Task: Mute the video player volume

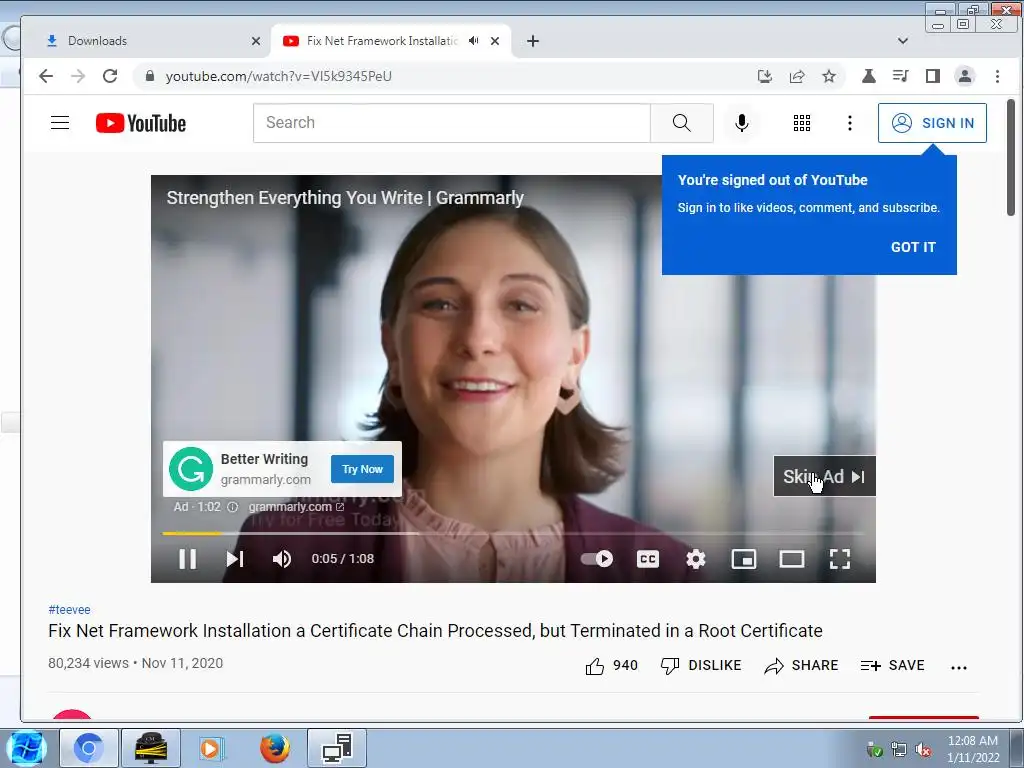Action: [x=282, y=559]
